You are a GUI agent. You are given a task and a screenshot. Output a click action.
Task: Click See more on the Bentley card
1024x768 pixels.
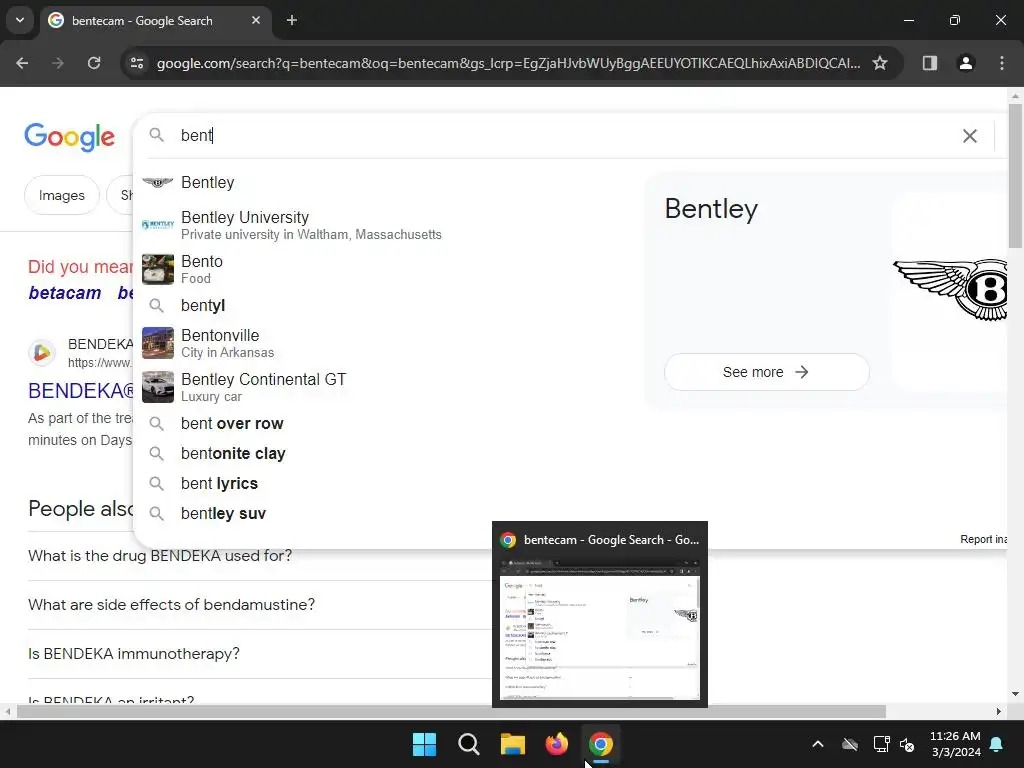coord(766,372)
